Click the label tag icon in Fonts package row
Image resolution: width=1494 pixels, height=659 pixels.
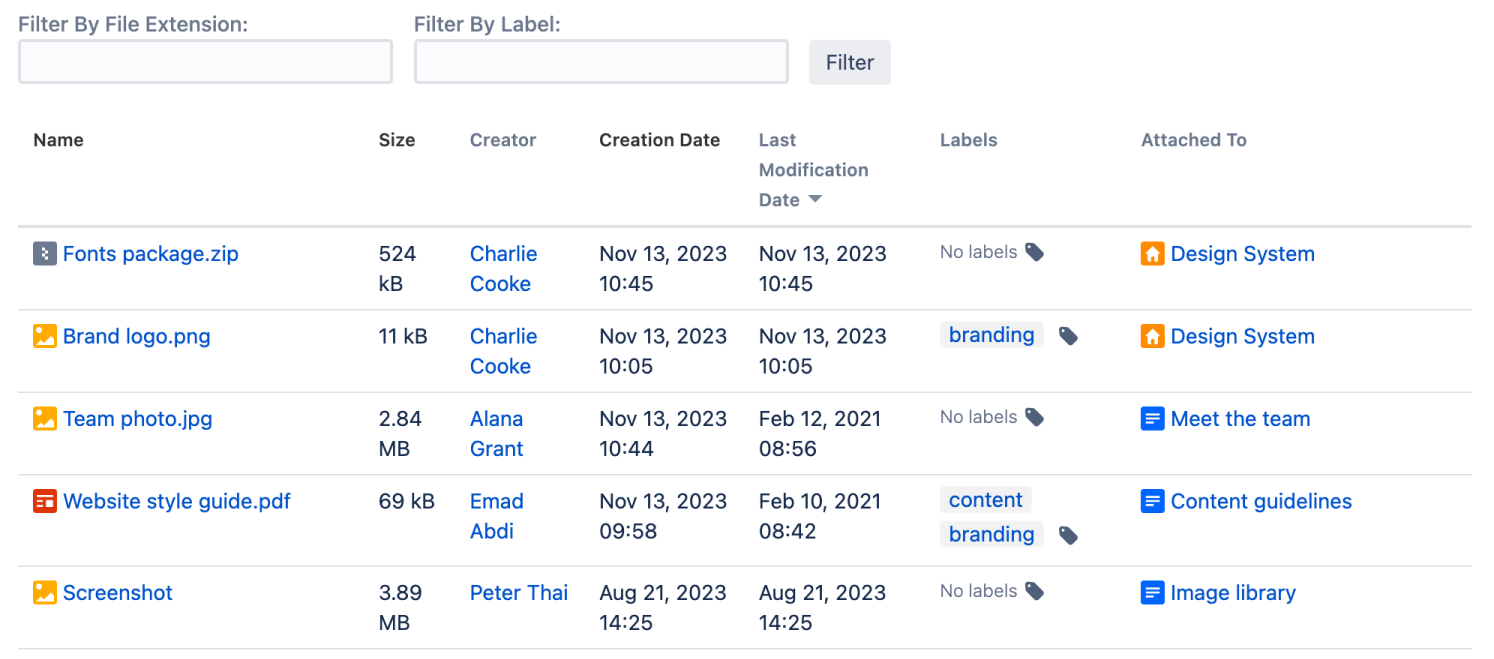[x=1035, y=252]
